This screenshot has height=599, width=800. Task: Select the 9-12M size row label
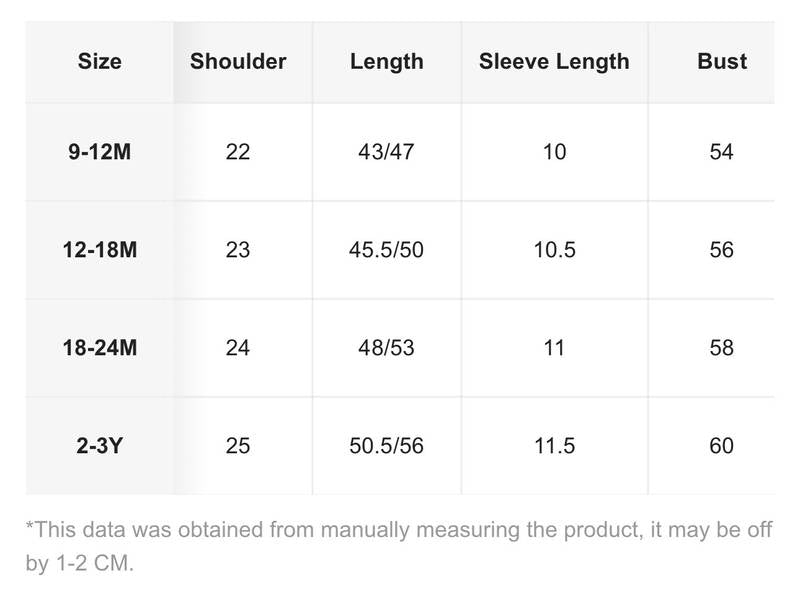coord(99,152)
